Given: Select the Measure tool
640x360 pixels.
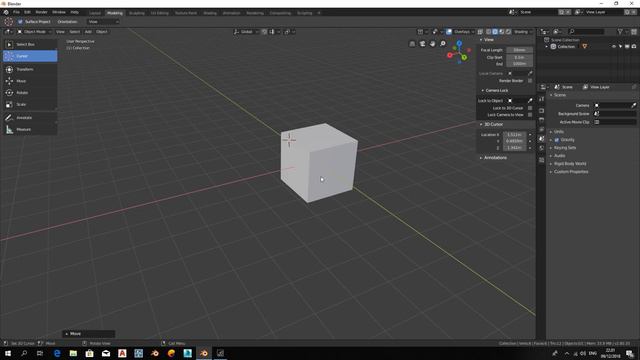Looking at the screenshot, I should 30,129.
